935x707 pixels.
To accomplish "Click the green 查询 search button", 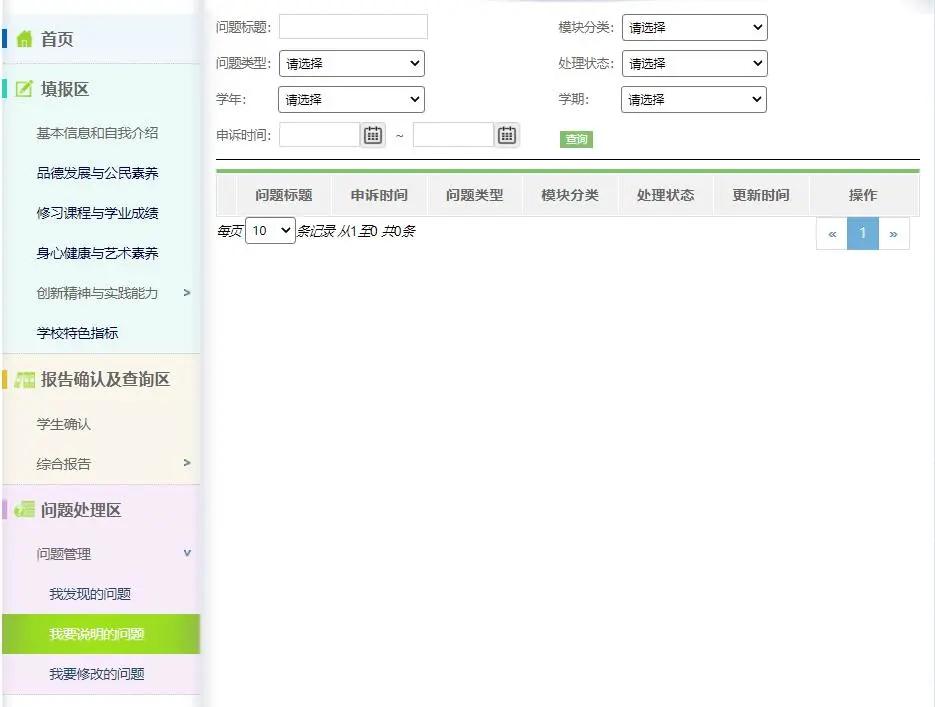I will (576, 140).
